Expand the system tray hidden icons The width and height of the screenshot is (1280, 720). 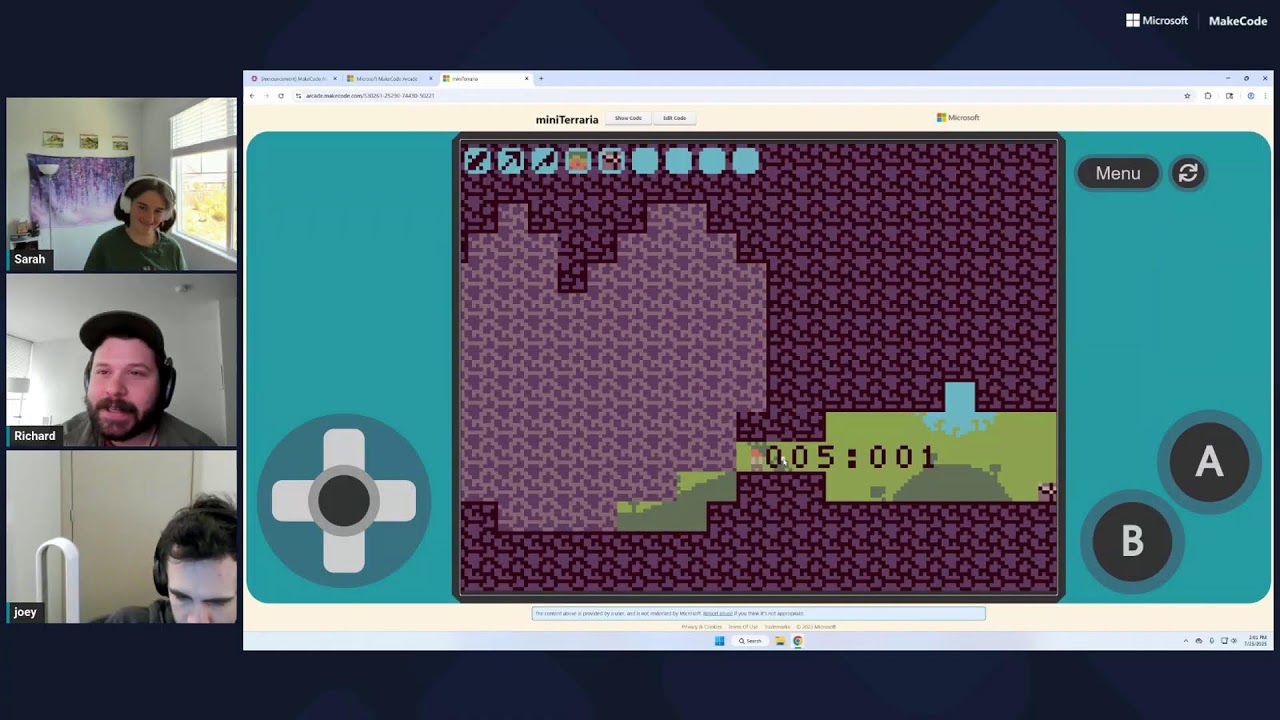pos(1186,641)
